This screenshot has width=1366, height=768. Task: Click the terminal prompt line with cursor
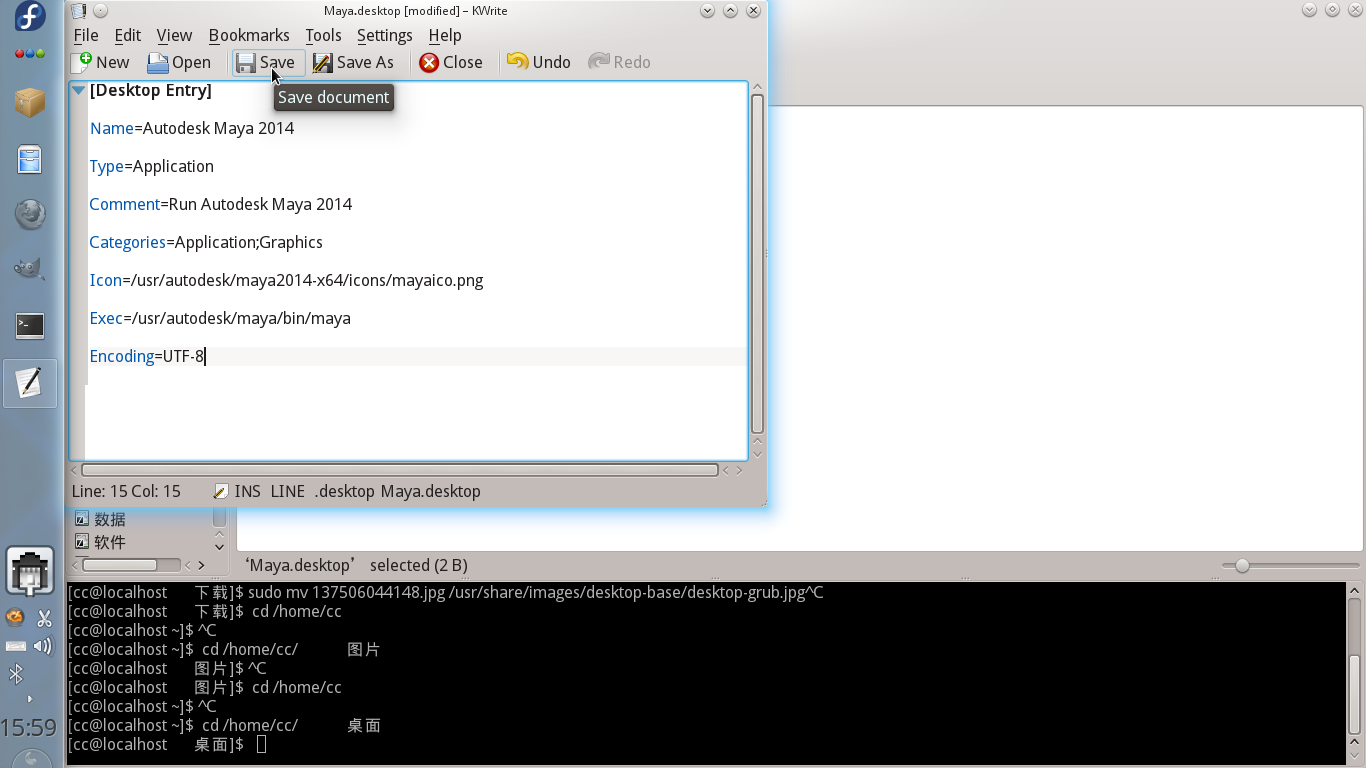click(168, 745)
